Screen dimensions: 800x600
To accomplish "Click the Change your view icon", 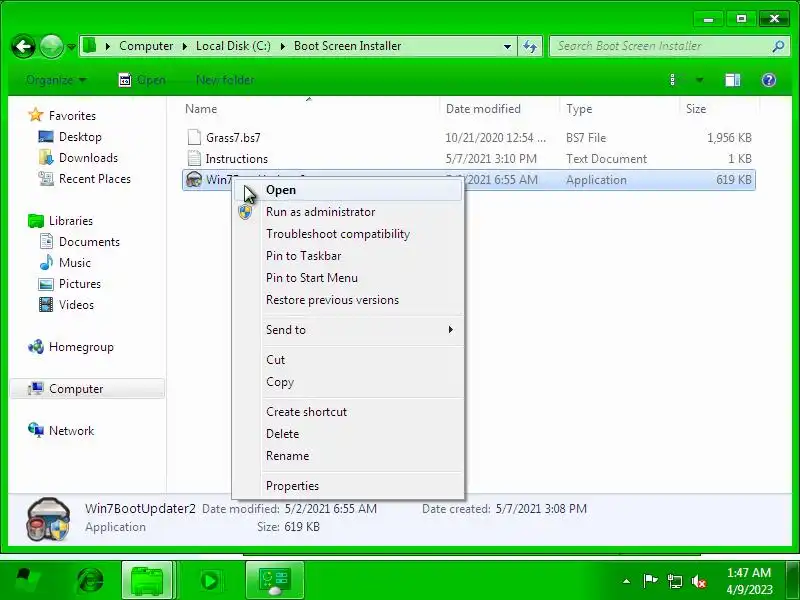I will (x=673, y=80).
